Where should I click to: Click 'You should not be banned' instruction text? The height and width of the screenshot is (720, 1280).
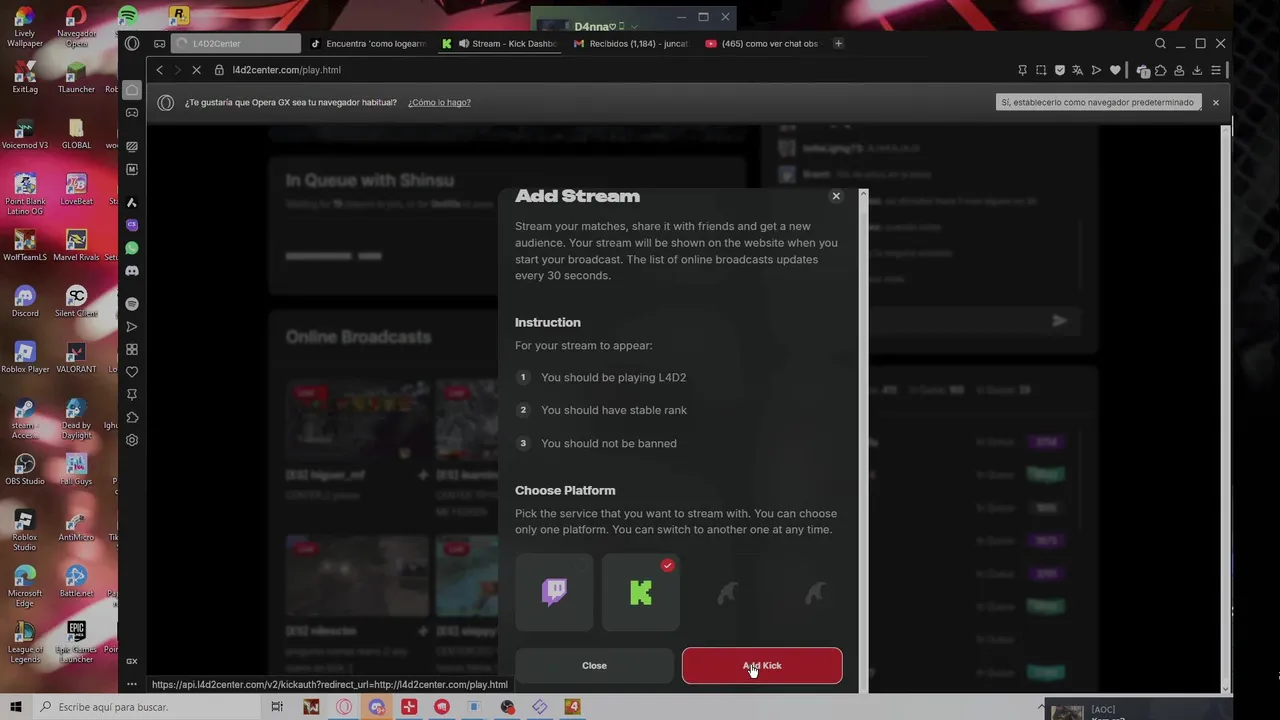[609, 443]
